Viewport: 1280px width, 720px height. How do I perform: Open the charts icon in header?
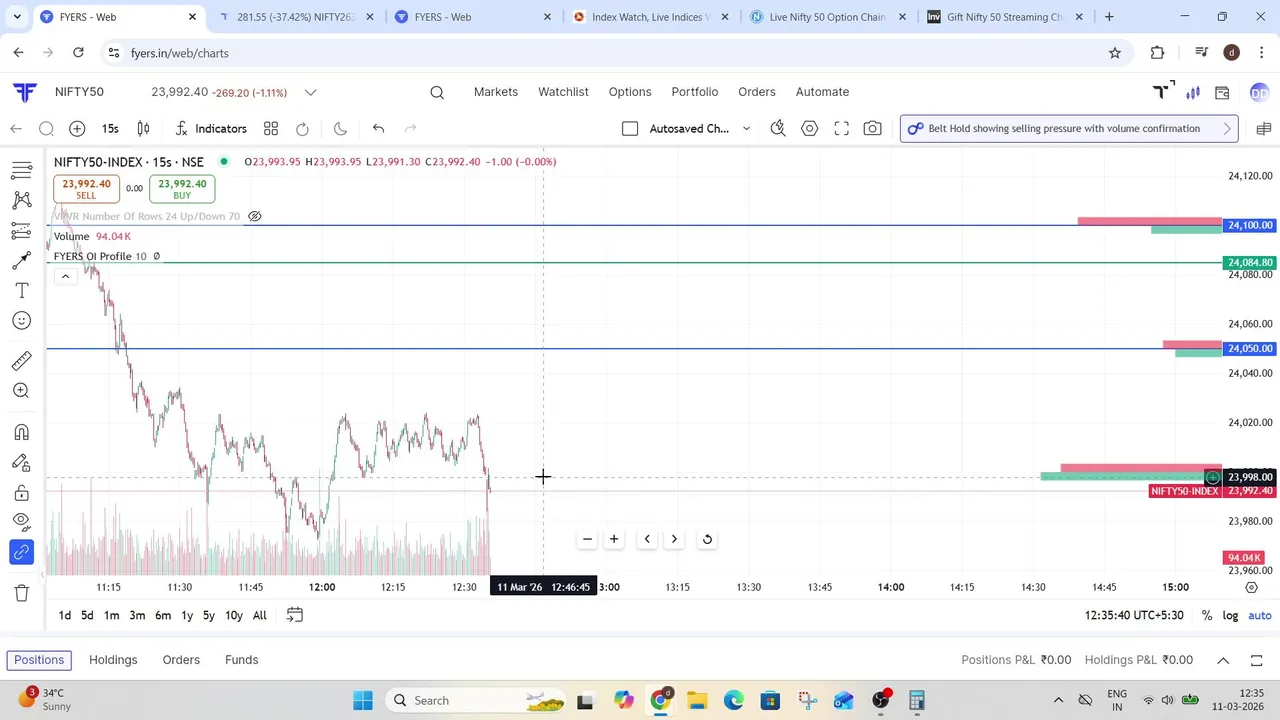click(x=1193, y=92)
